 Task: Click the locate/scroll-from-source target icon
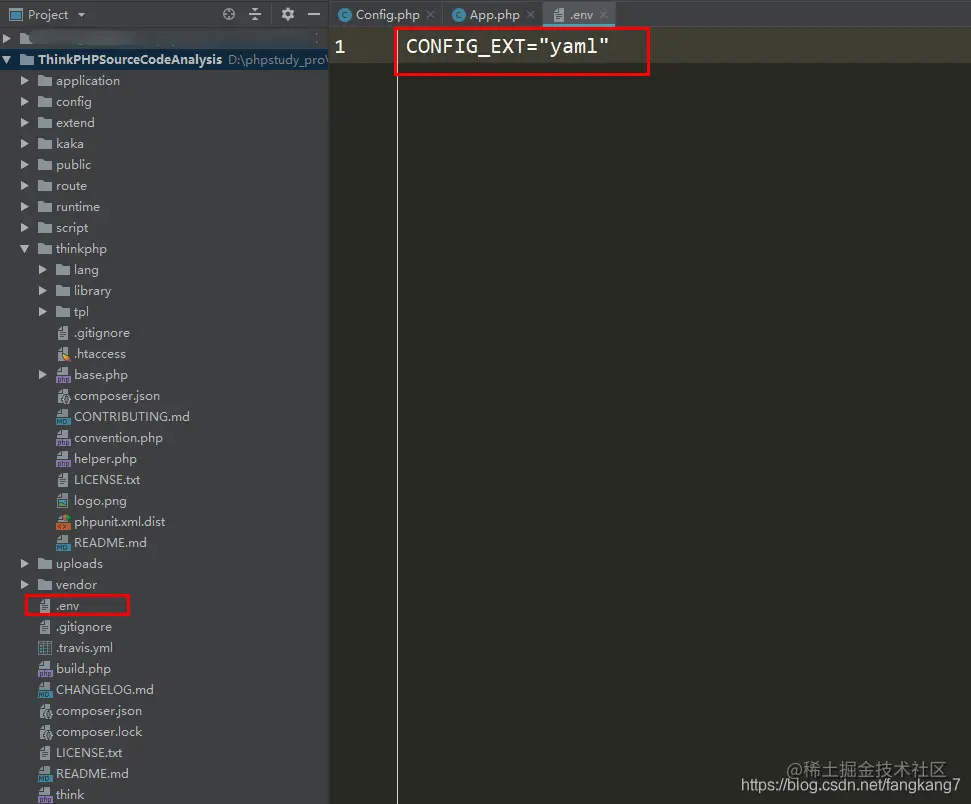point(229,14)
